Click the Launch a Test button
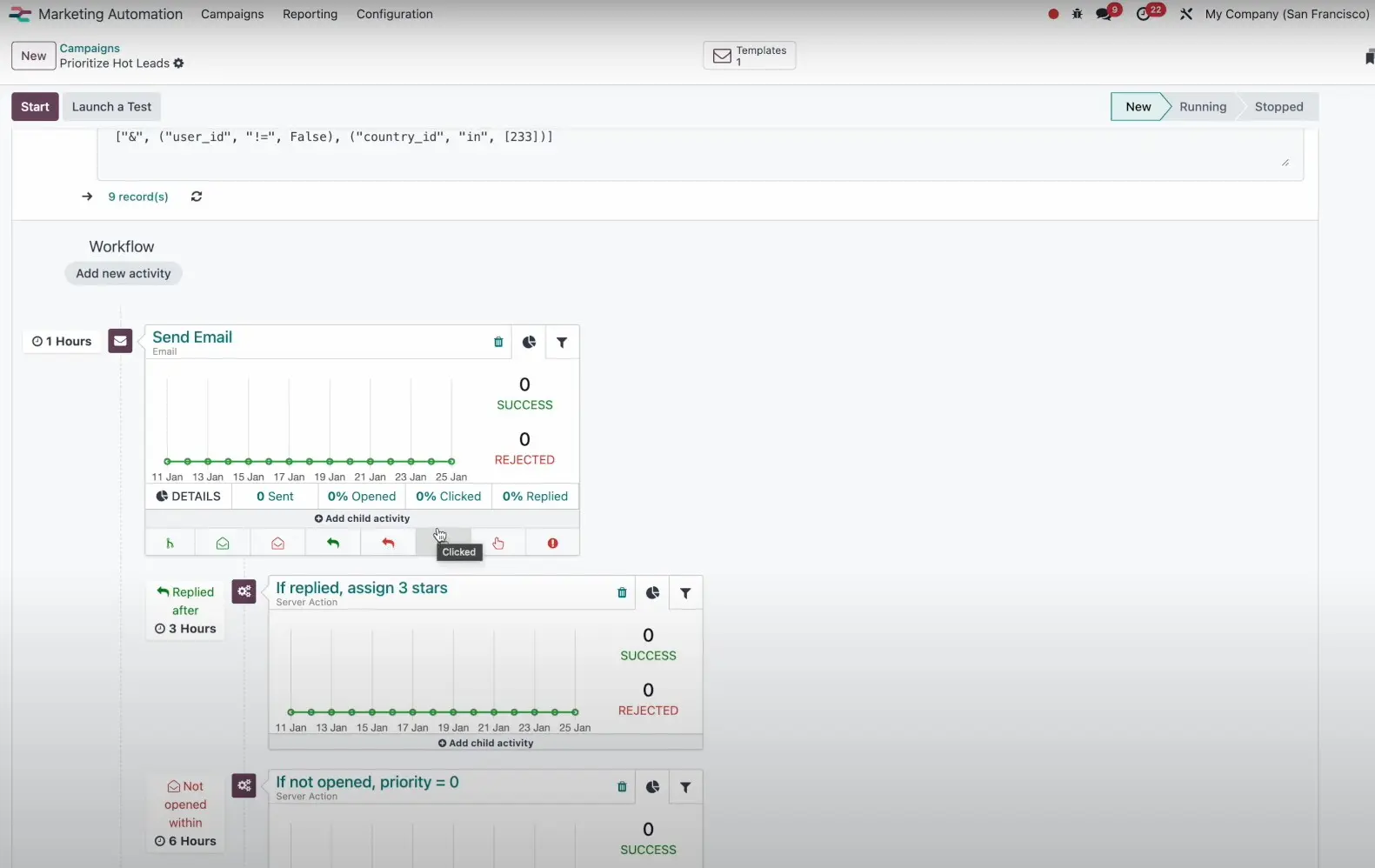The height and width of the screenshot is (868, 1375). click(x=111, y=107)
